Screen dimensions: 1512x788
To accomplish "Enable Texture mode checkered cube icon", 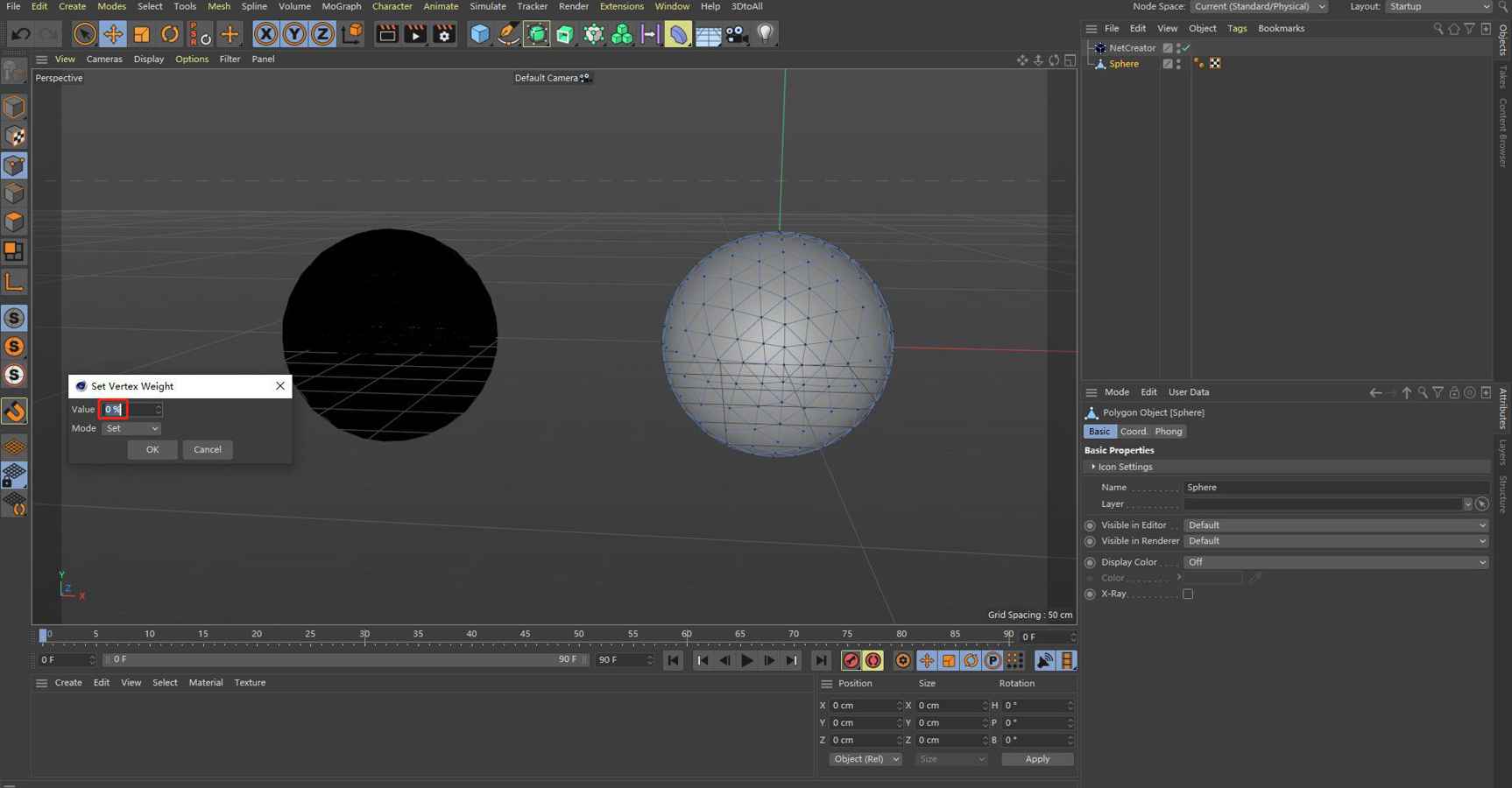I will [x=14, y=137].
